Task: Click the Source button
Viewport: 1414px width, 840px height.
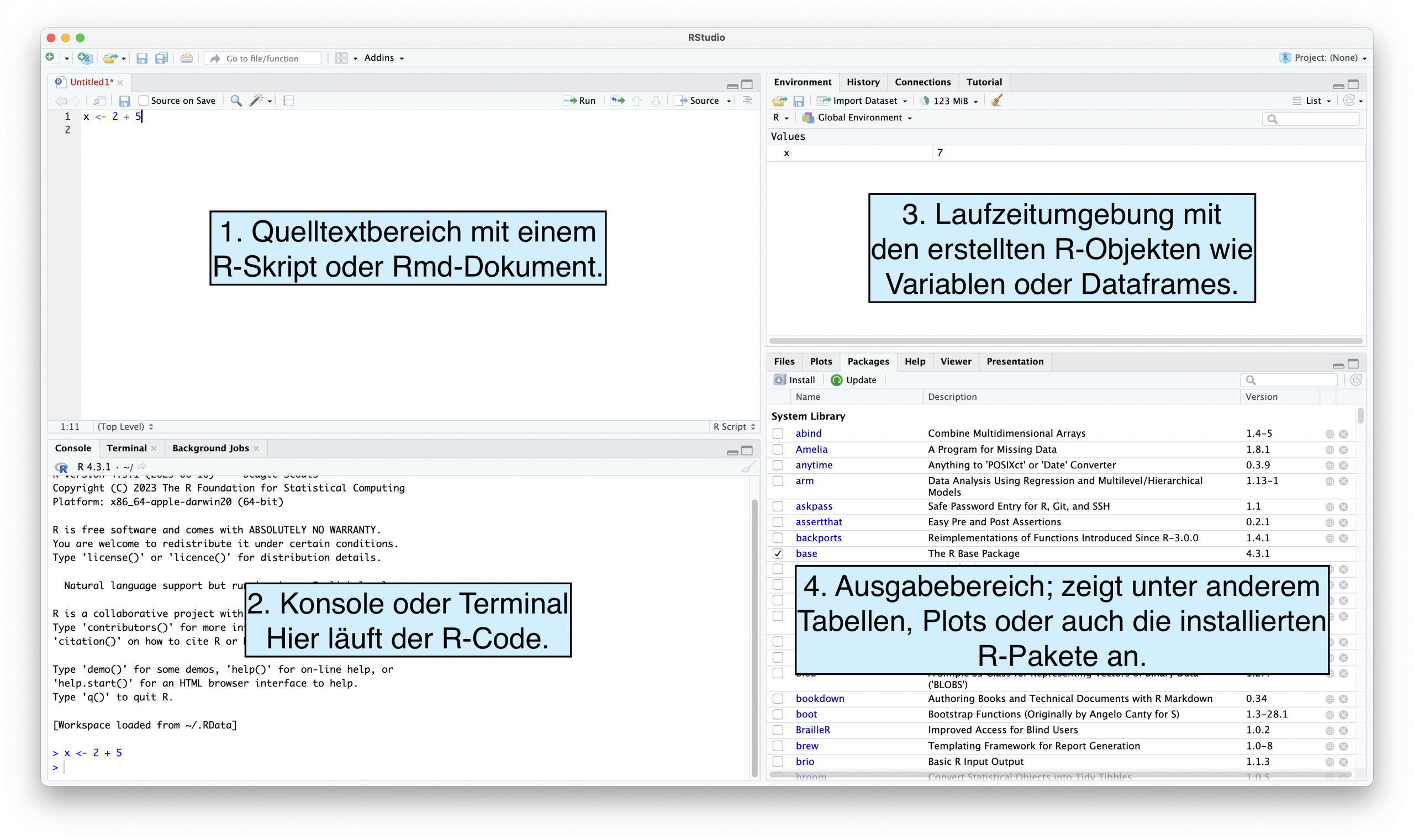Action: (699, 101)
